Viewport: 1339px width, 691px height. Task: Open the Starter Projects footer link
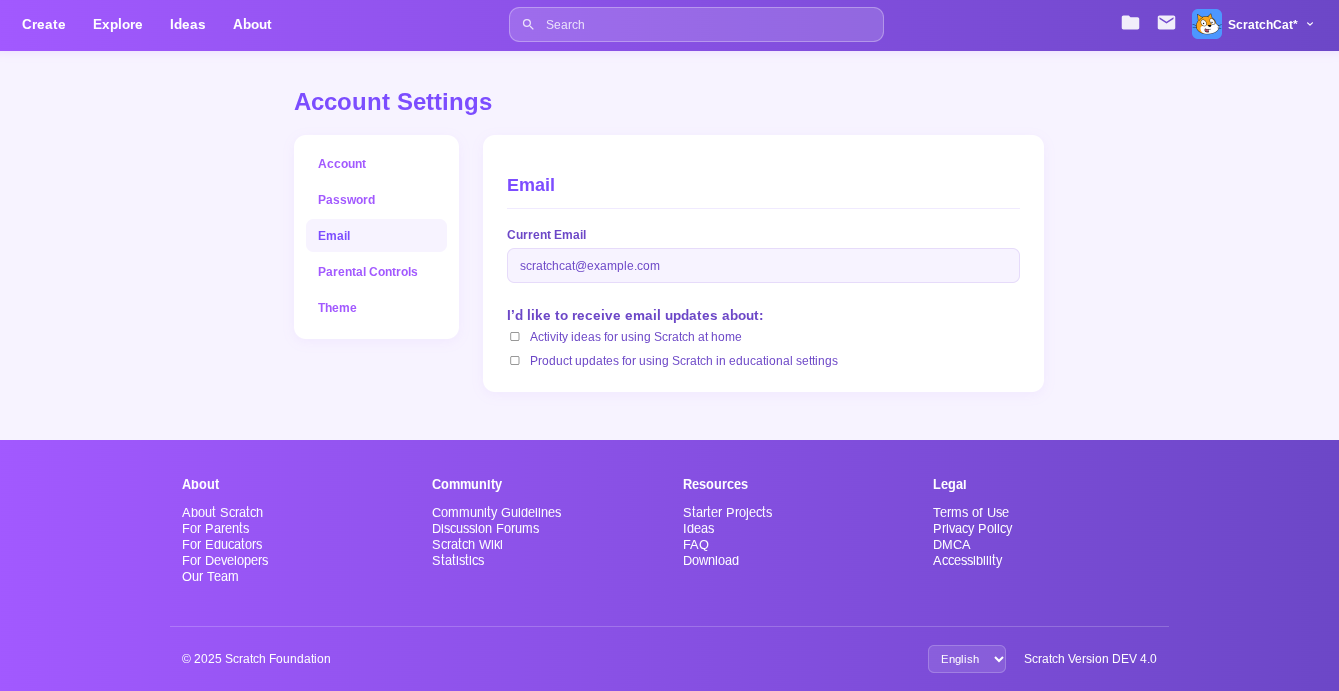(727, 513)
